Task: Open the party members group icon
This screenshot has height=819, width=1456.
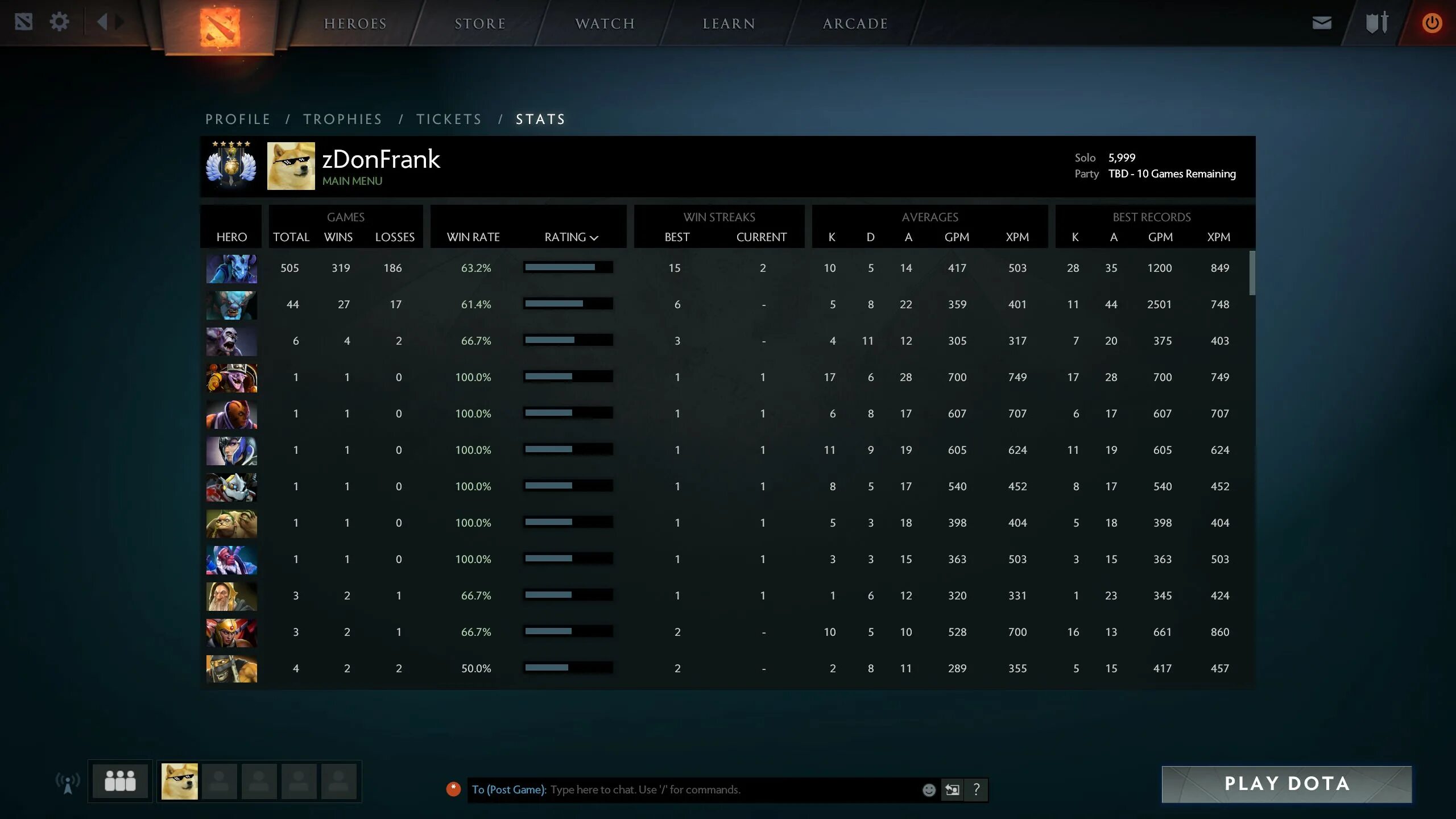Action: pos(120,781)
